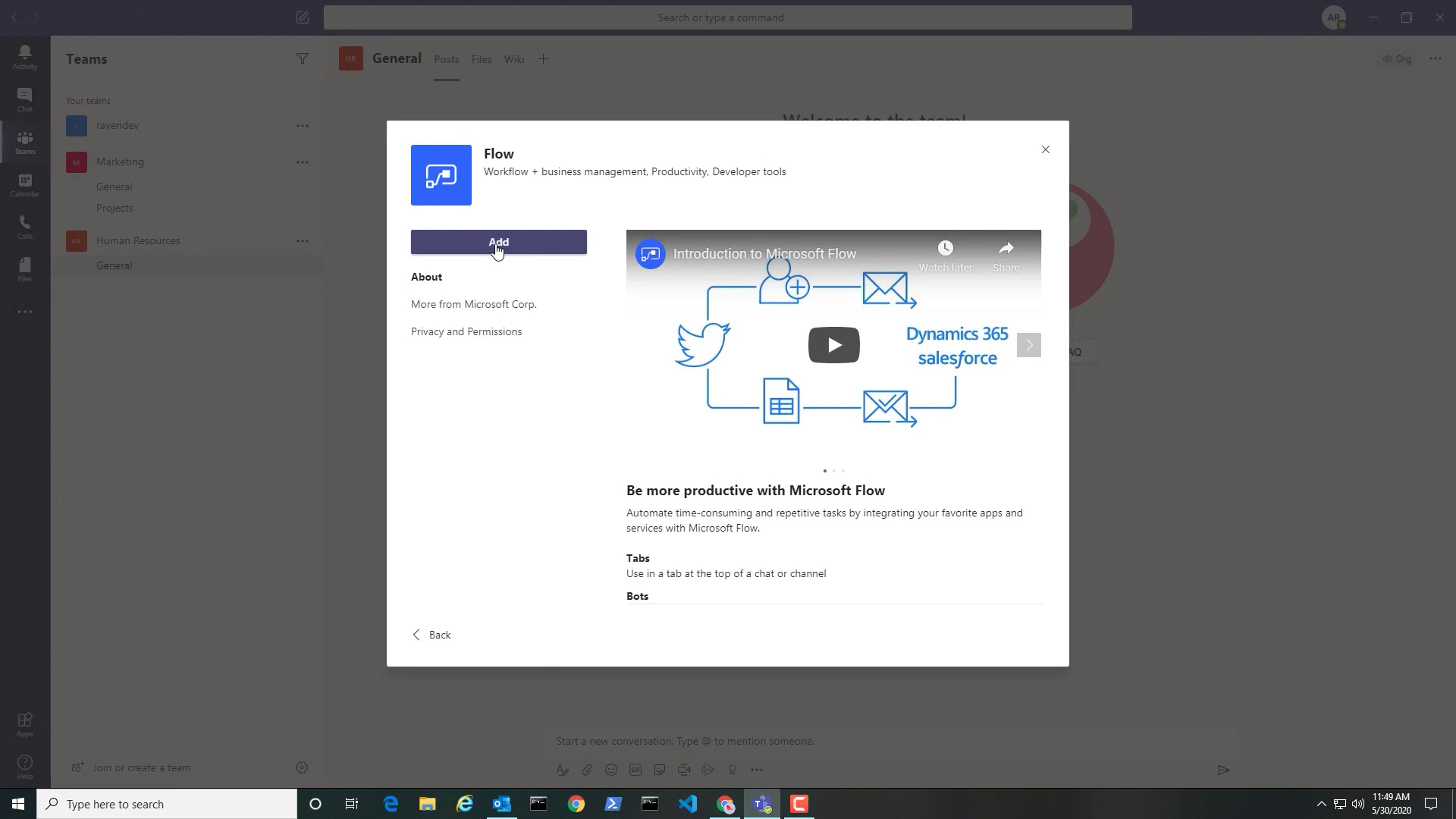1456x819 pixels.
Task: Go Back from the Flow dialog
Action: tap(431, 635)
